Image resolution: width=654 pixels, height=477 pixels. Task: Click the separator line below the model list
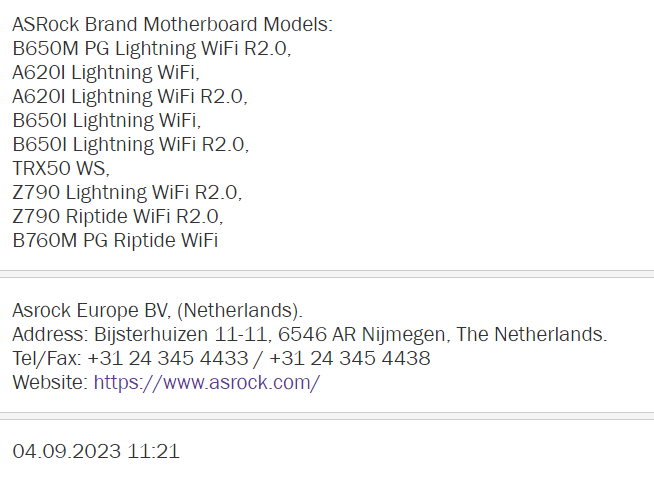pos(327,273)
